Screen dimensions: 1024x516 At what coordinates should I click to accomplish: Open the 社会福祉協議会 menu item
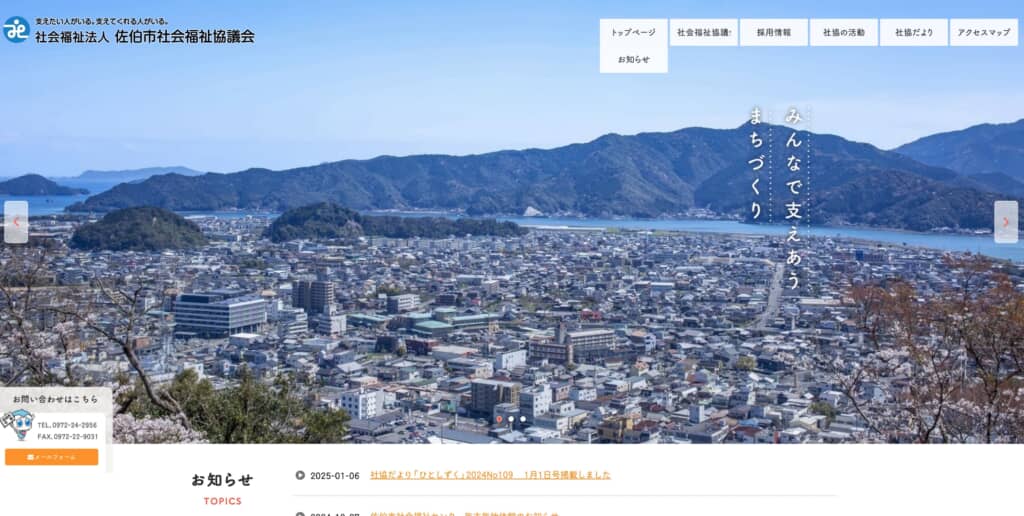(x=703, y=32)
